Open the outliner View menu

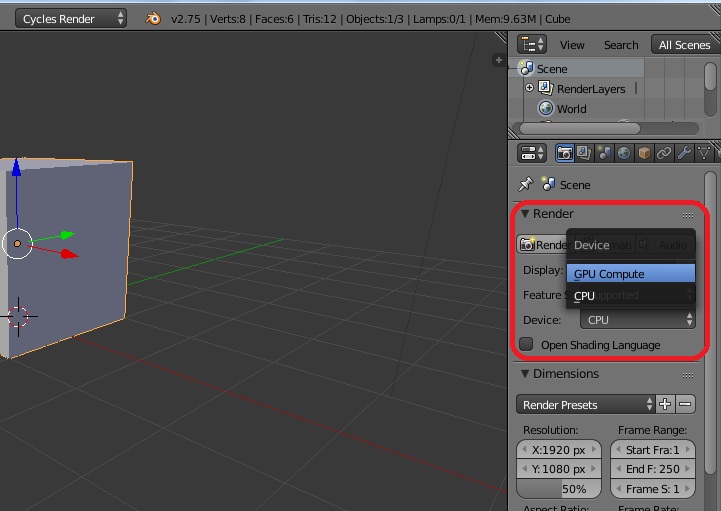[x=572, y=45]
